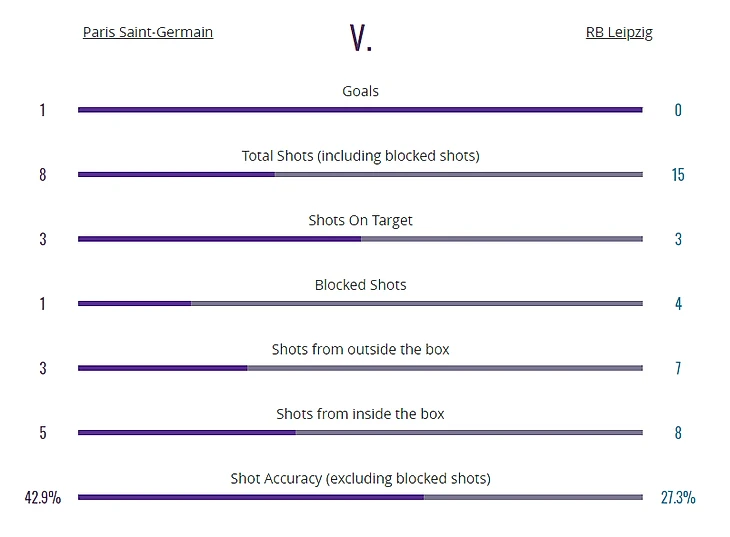Screen dimensions: 730x537
Task: Click the Shots from inside the box bar
Action: 360,433
